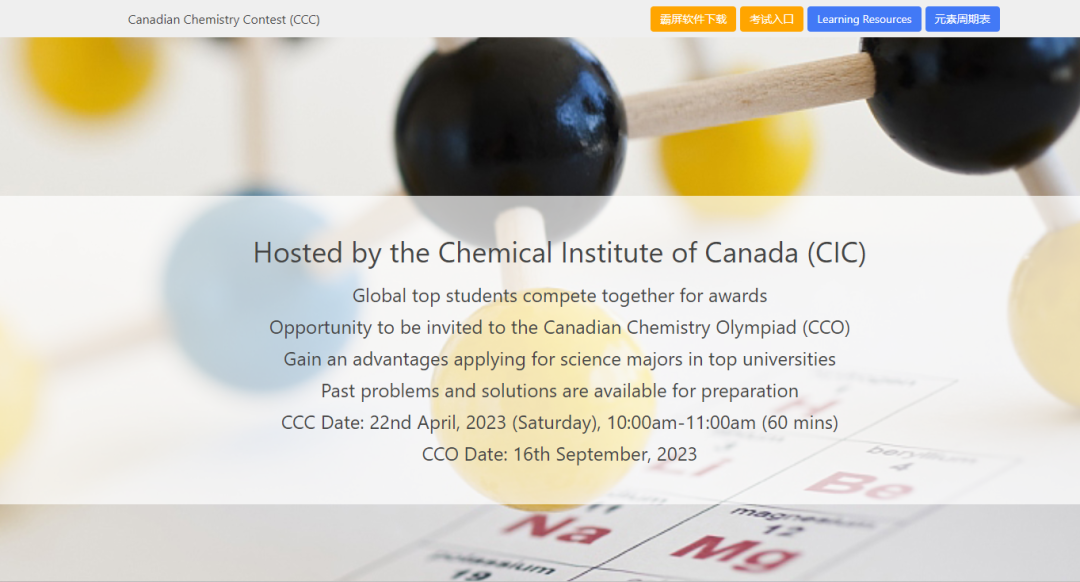Click the Be element in background image
Viewport: 1080px width, 582px height.
pyautogui.click(x=858, y=484)
